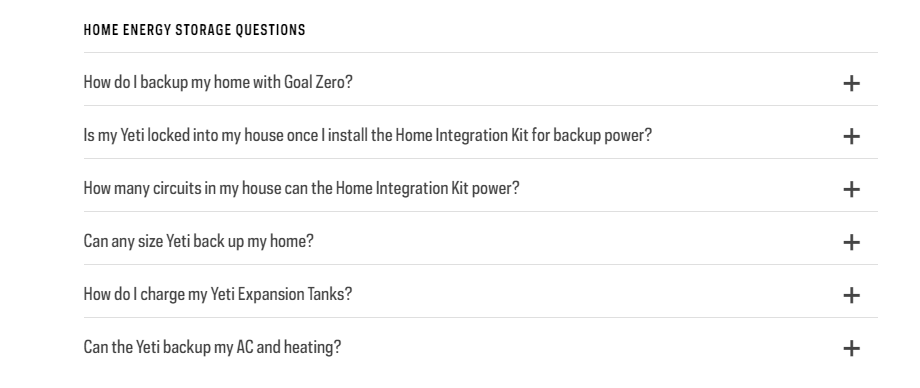920x388 pixels.
Task: Click the 'Home Energy Storage Questions' heading
Action: point(195,30)
